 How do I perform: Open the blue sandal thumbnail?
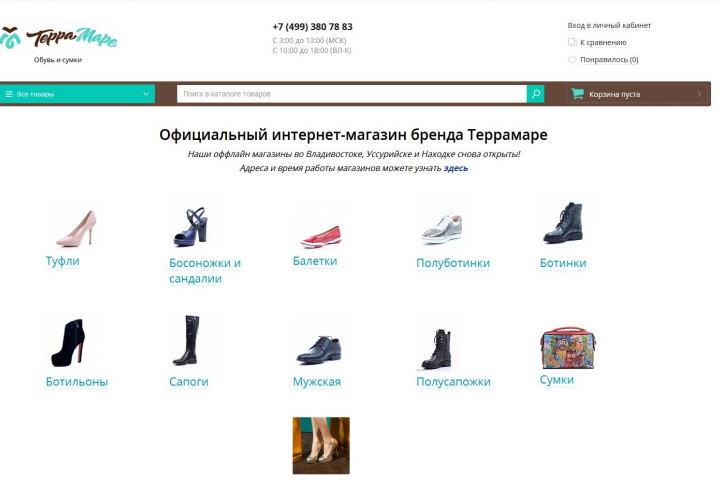(x=196, y=226)
